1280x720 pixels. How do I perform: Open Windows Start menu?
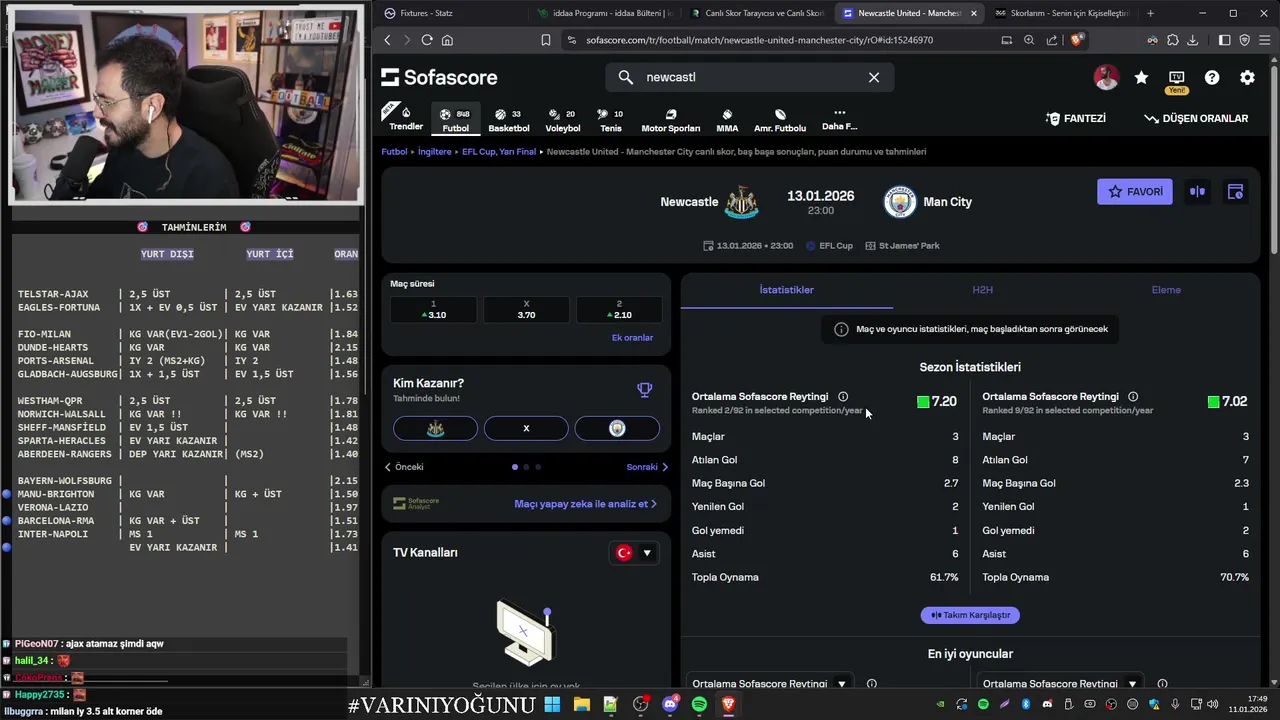552,705
